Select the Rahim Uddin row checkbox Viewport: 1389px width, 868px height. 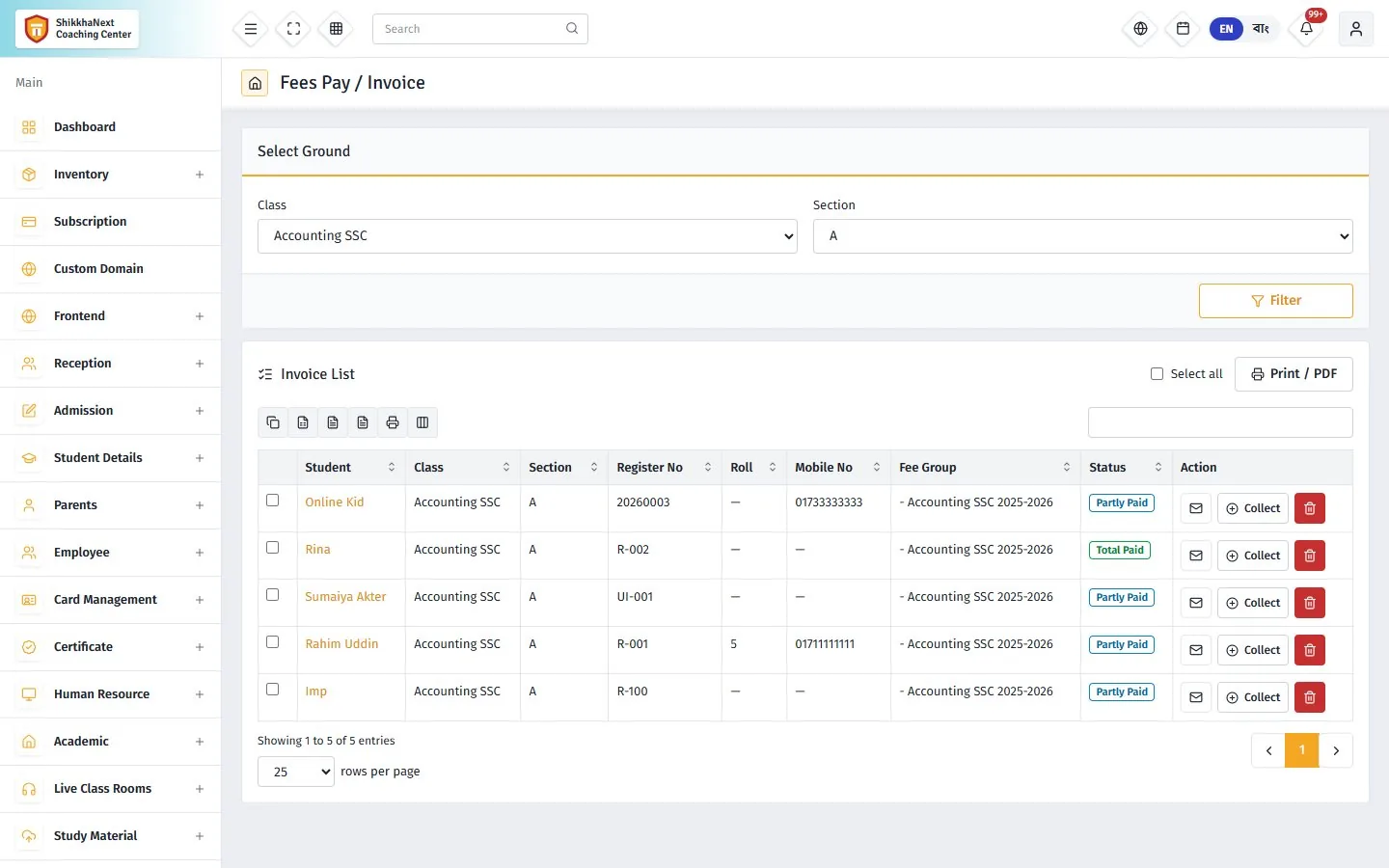click(x=273, y=642)
